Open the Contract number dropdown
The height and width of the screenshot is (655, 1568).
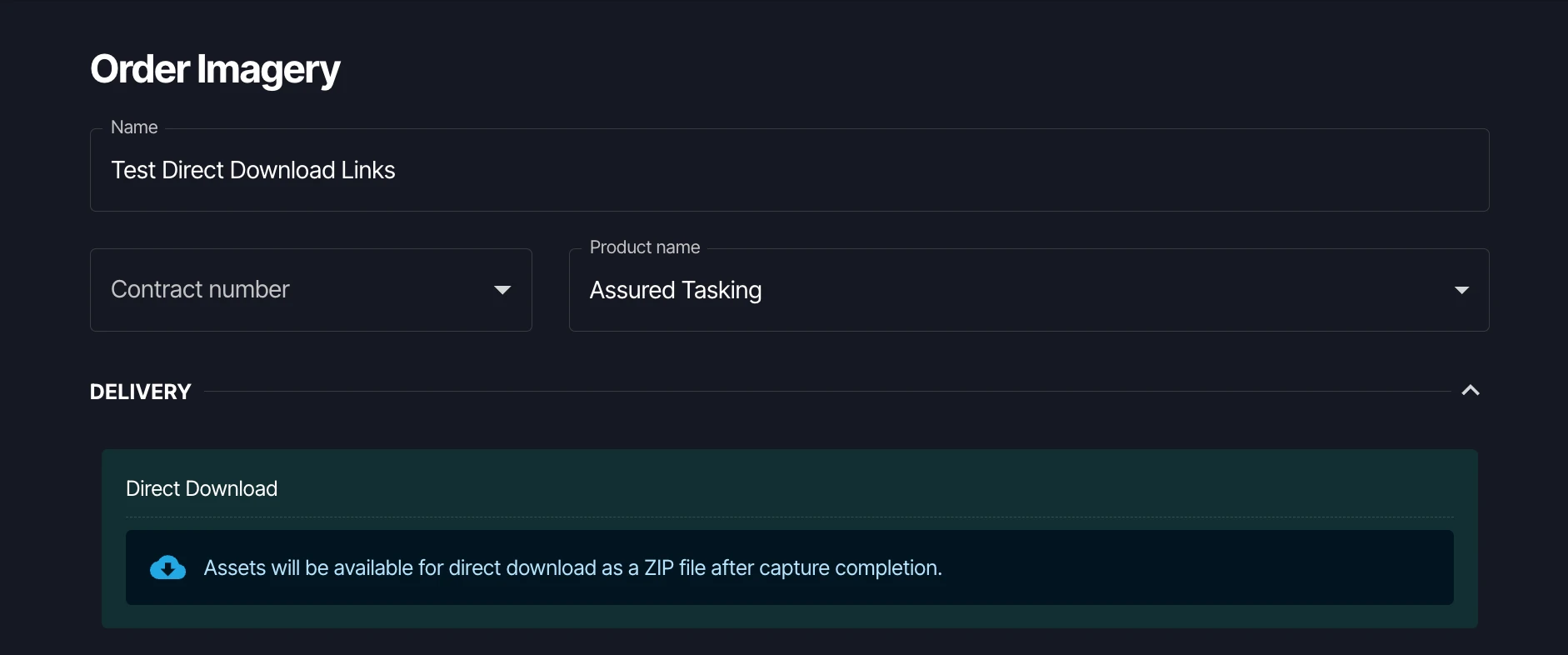click(x=311, y=290)
